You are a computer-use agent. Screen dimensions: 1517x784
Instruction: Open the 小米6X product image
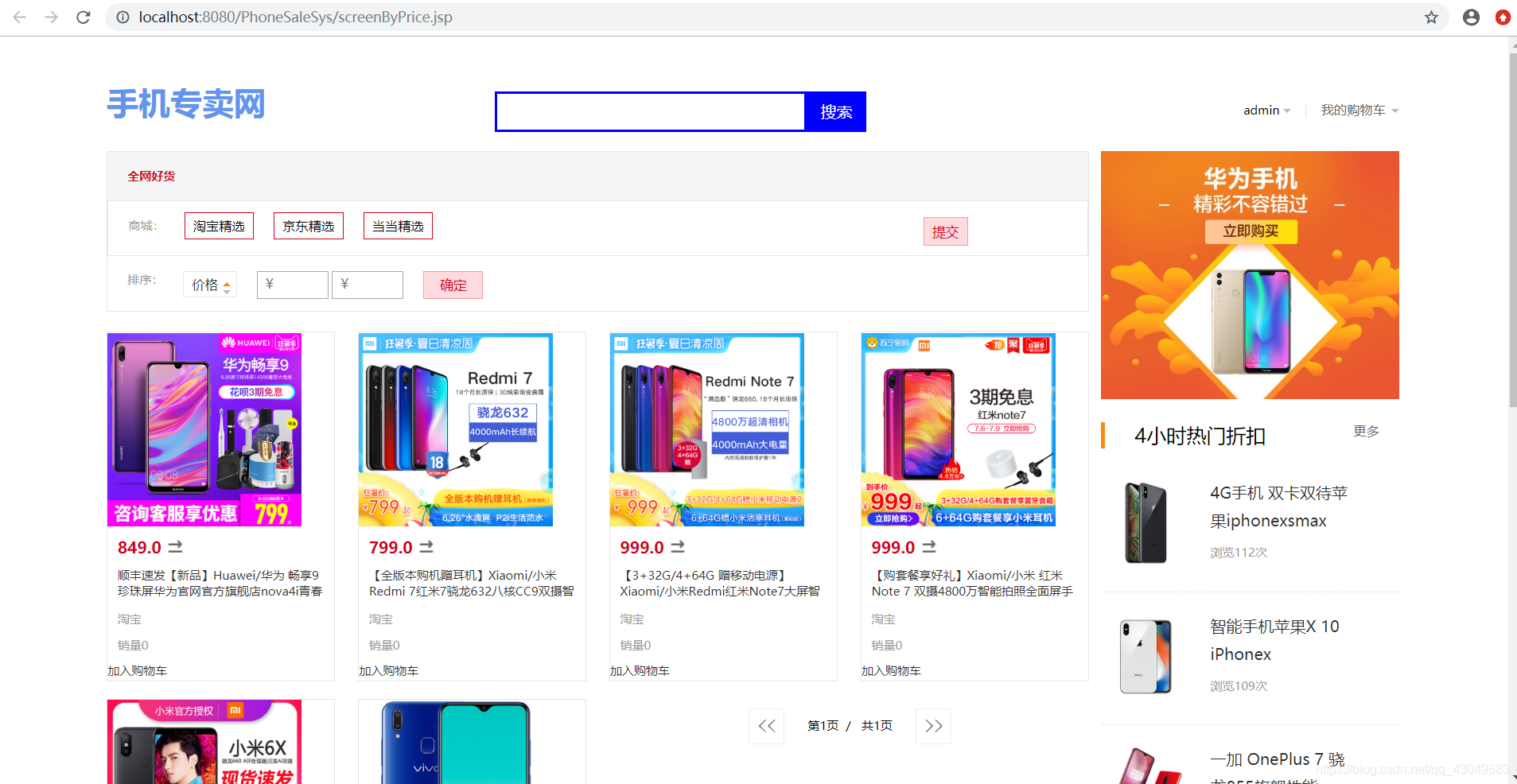pyautogui.click(x=204, y=742)
